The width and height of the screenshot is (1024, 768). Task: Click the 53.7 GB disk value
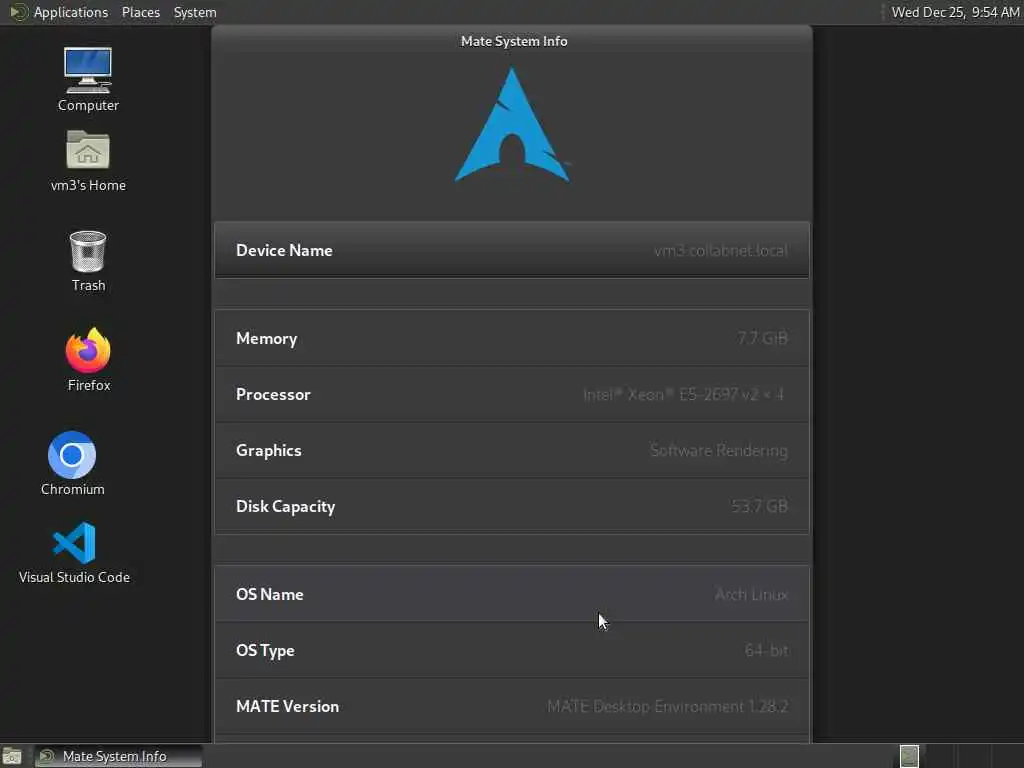point(759,506)
